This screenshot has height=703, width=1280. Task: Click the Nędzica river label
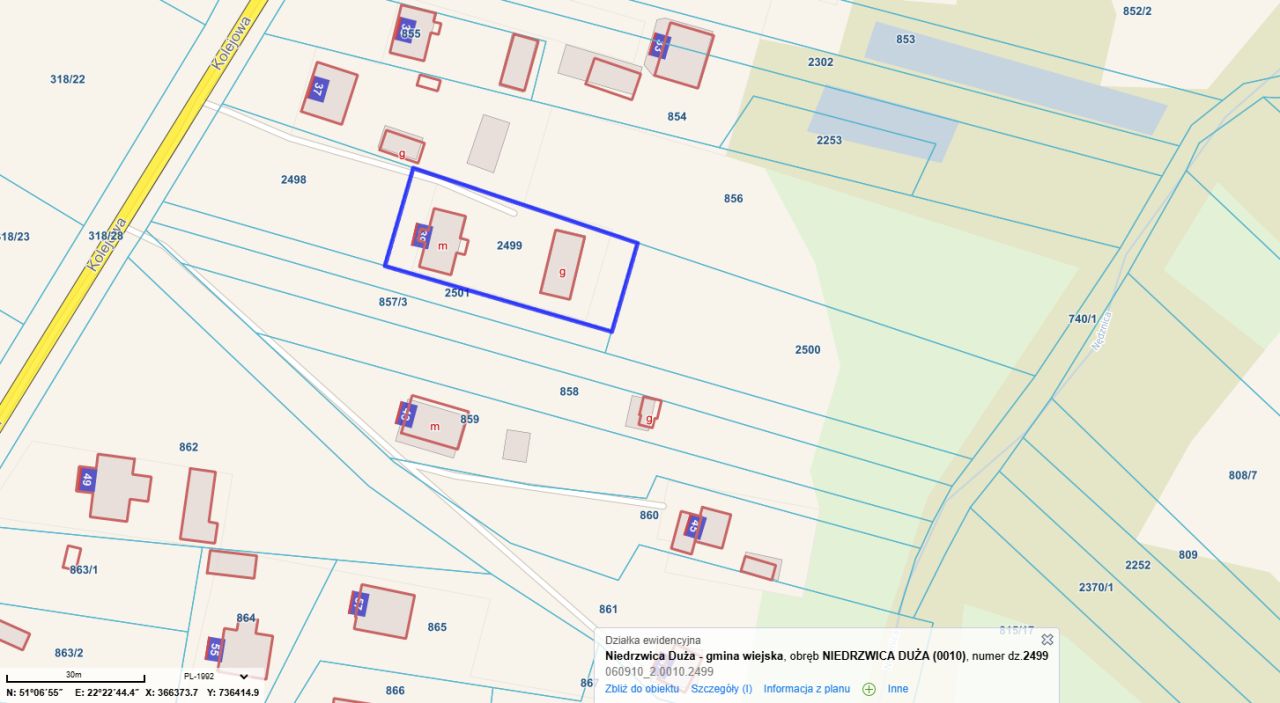(1102, 331)
